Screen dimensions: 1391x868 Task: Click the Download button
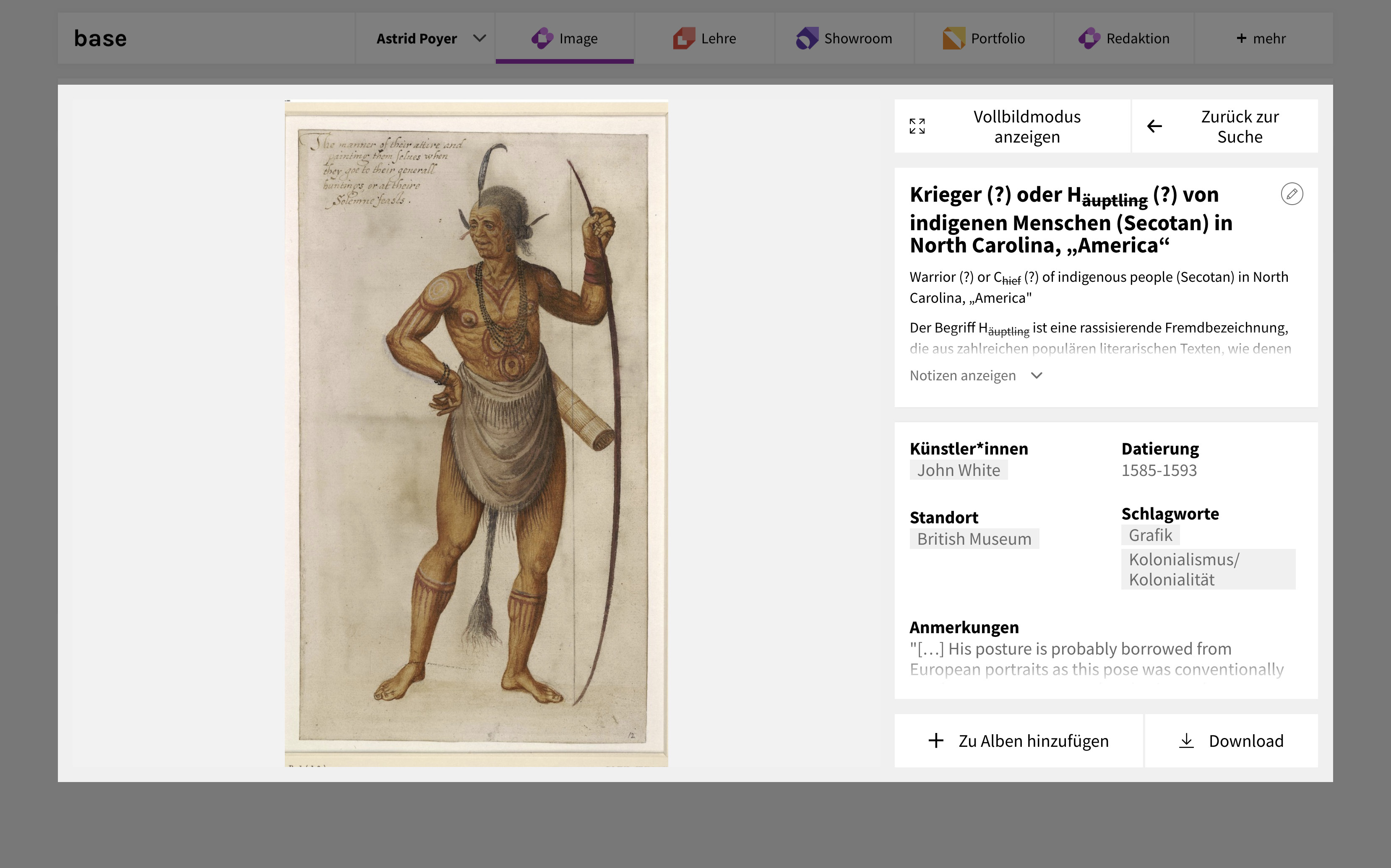pyautogui.click(x=1231, y=741)
